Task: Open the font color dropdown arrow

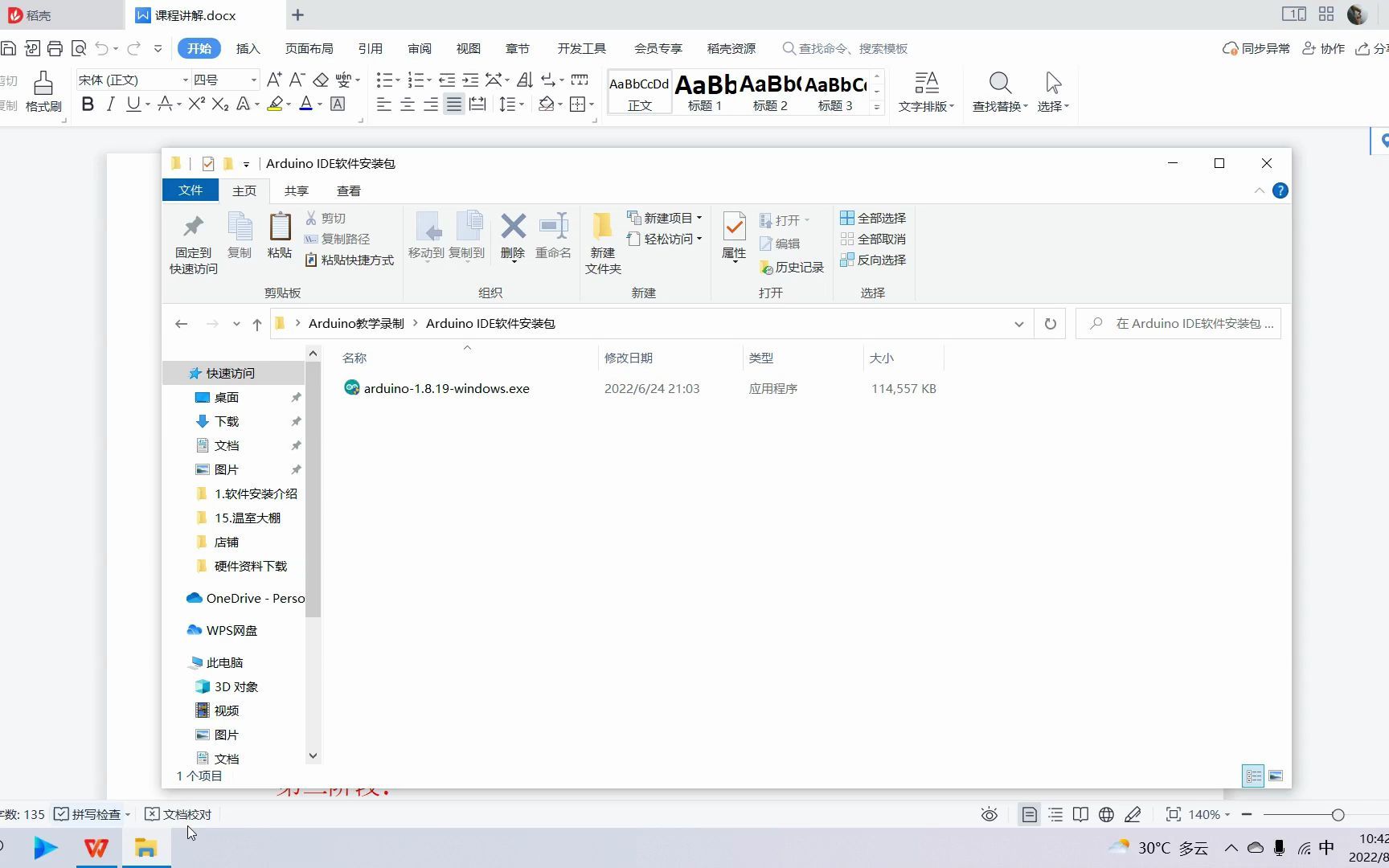Action: [320, 104]
